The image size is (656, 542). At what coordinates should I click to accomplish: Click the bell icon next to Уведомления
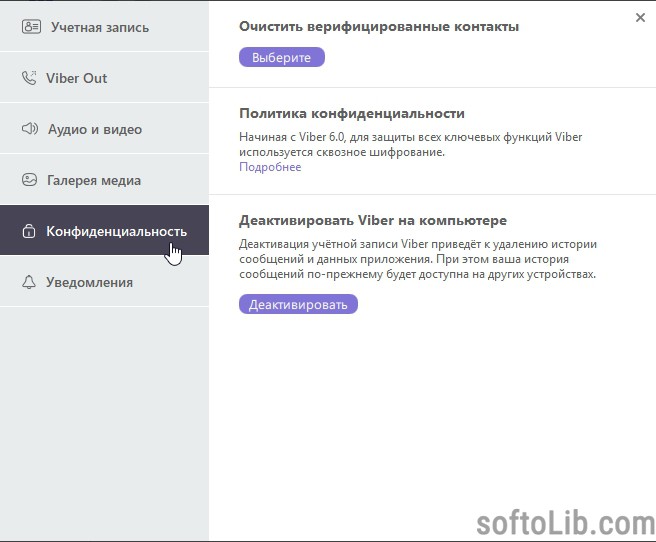tap(28, 282)
